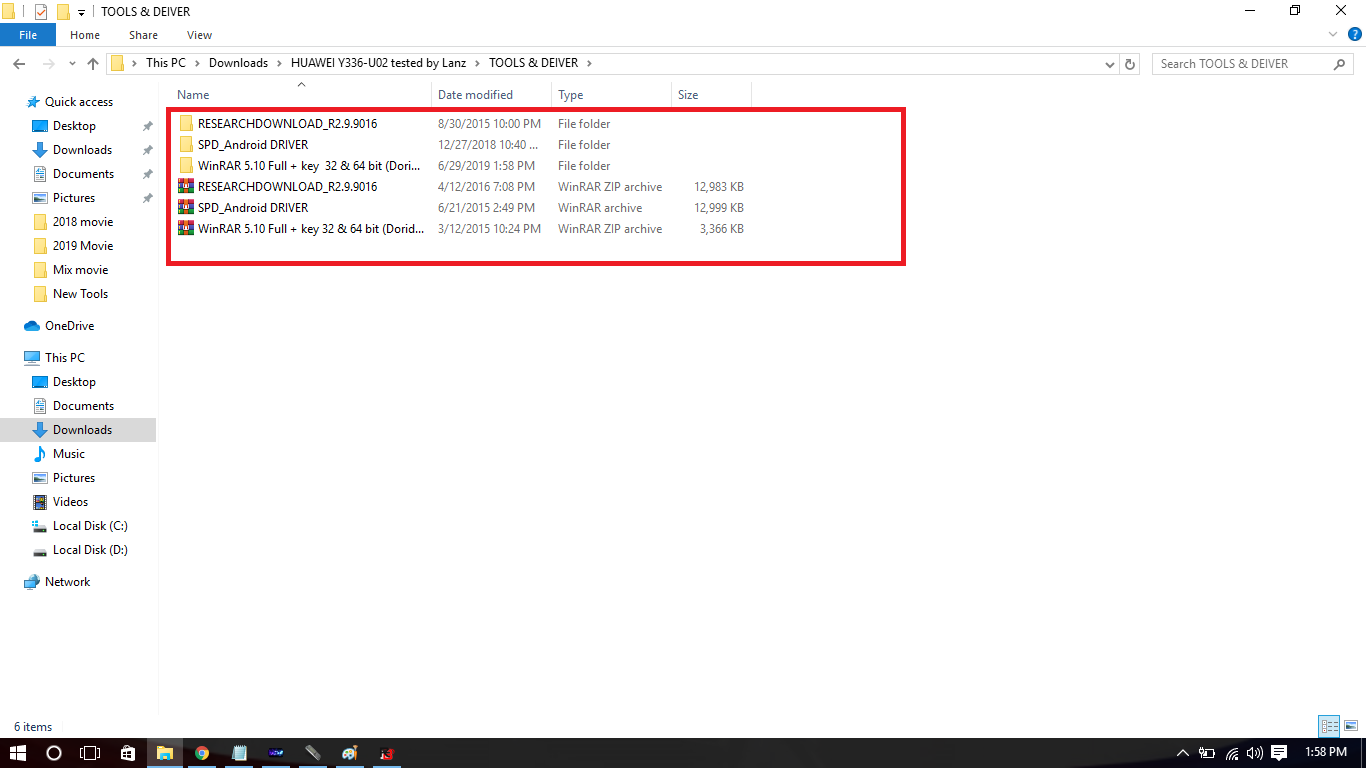Open the New Tools folder shortcut
This screenshot has height=768, width=1366.
tap(80, 294)
